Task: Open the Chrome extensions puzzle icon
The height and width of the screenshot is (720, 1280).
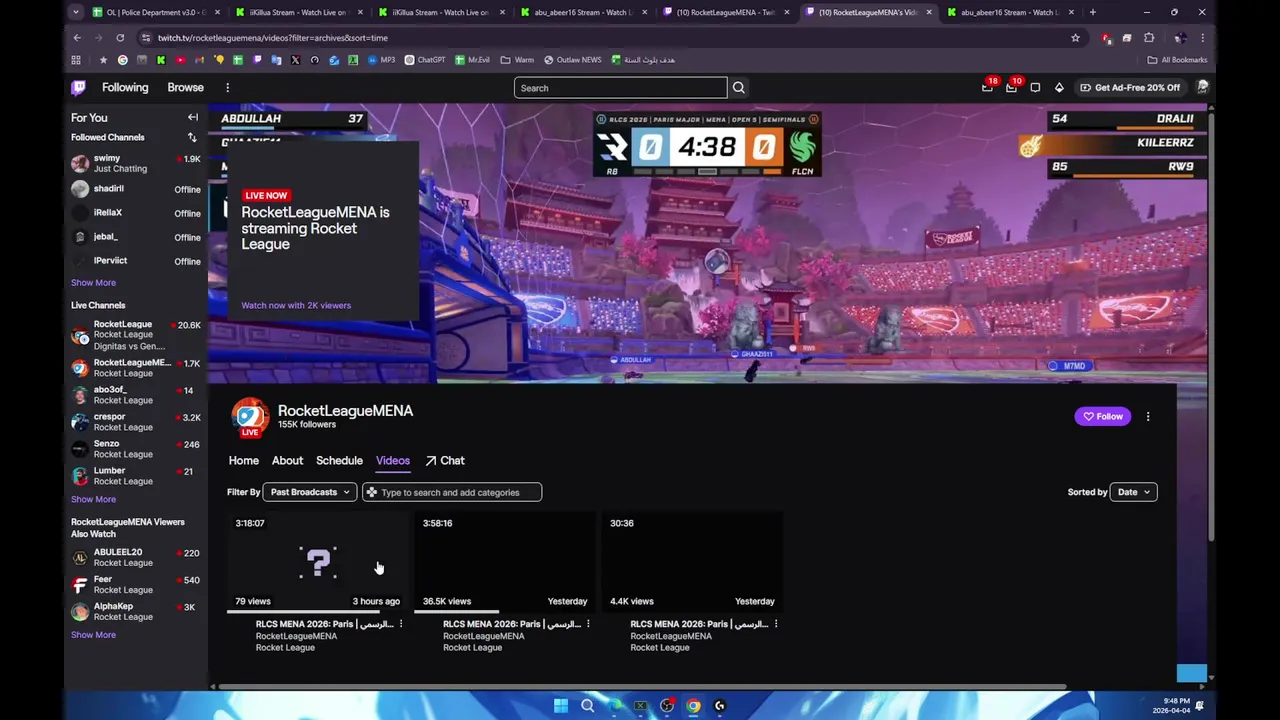Action: coord(1149,38)
